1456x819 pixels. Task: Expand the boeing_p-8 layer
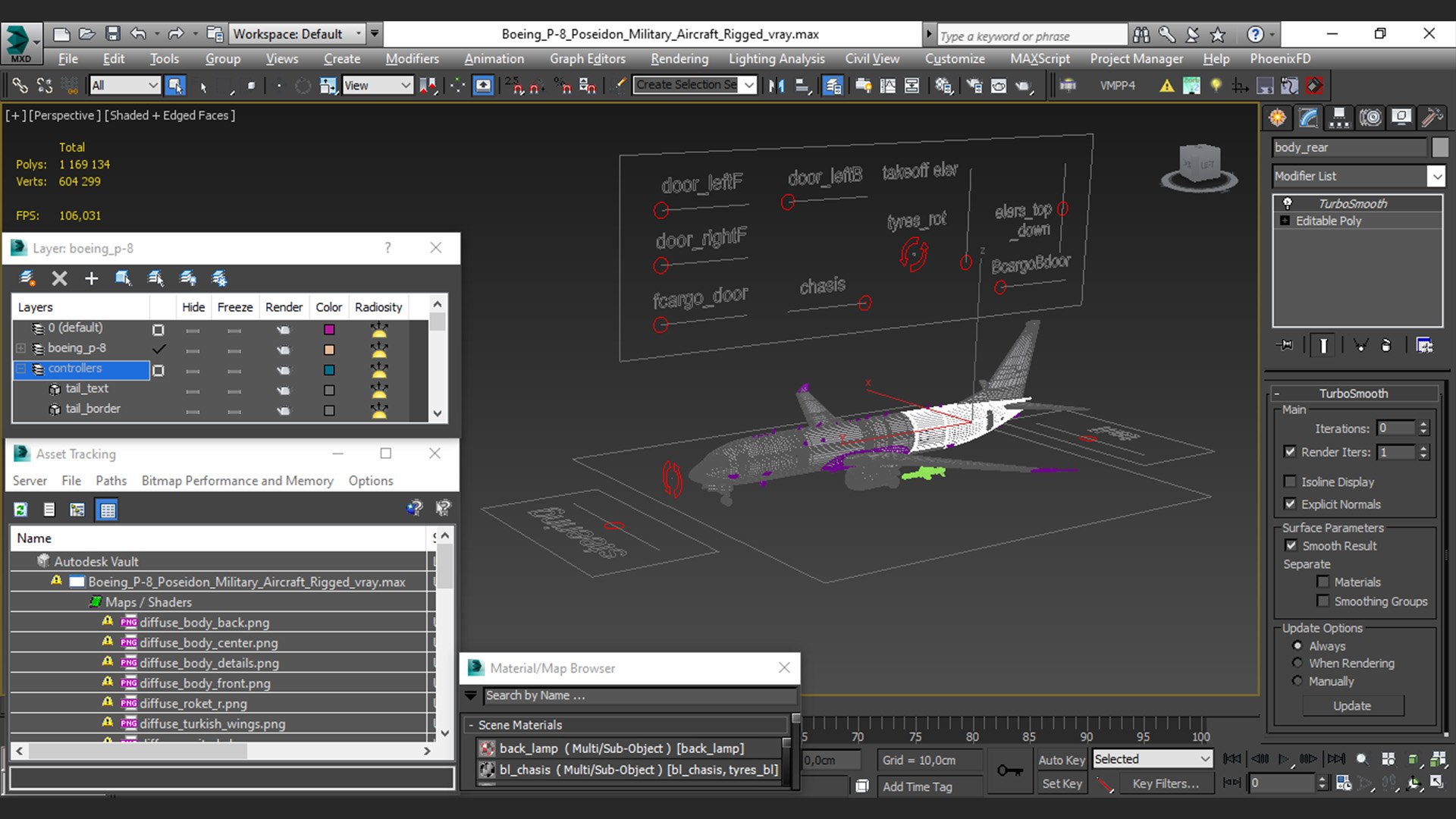pos(21,348)
